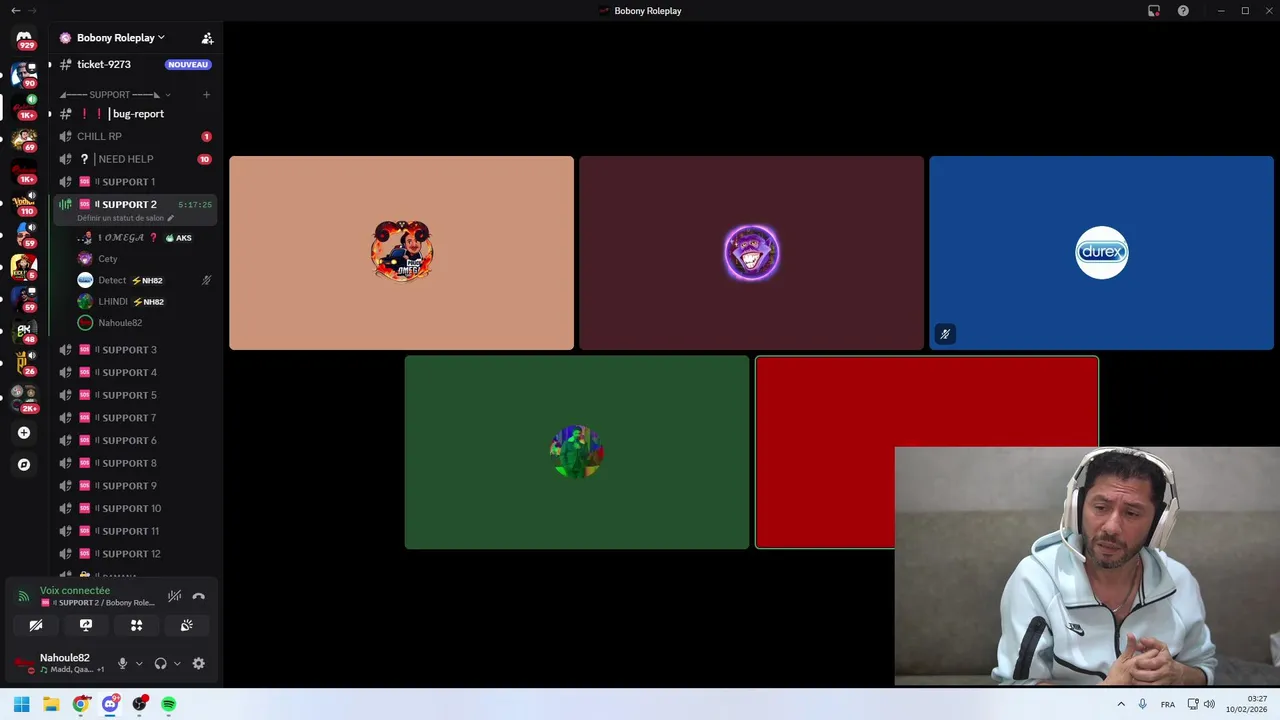Open the Nahoule82 user profile panel
Image resolution: width=1280 pixels, height=720 pixels.
pyautogui.click(x=59, y=663)
